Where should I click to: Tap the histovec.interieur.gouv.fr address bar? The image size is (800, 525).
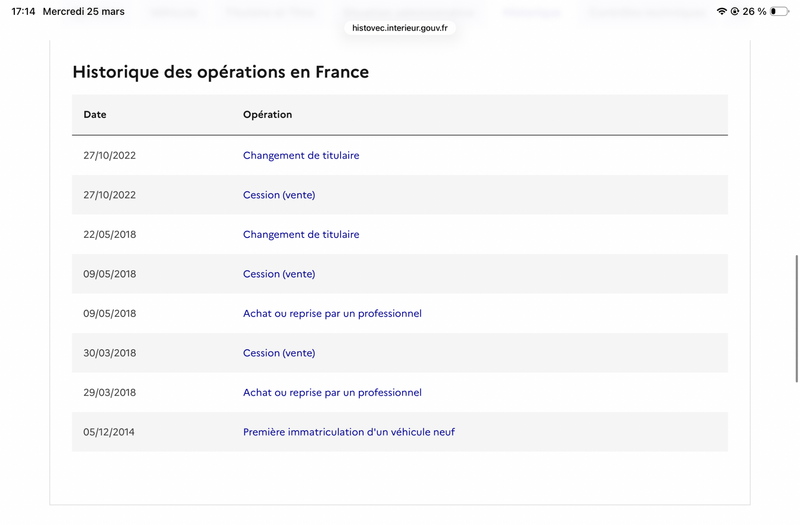click(x=400, y=28)
